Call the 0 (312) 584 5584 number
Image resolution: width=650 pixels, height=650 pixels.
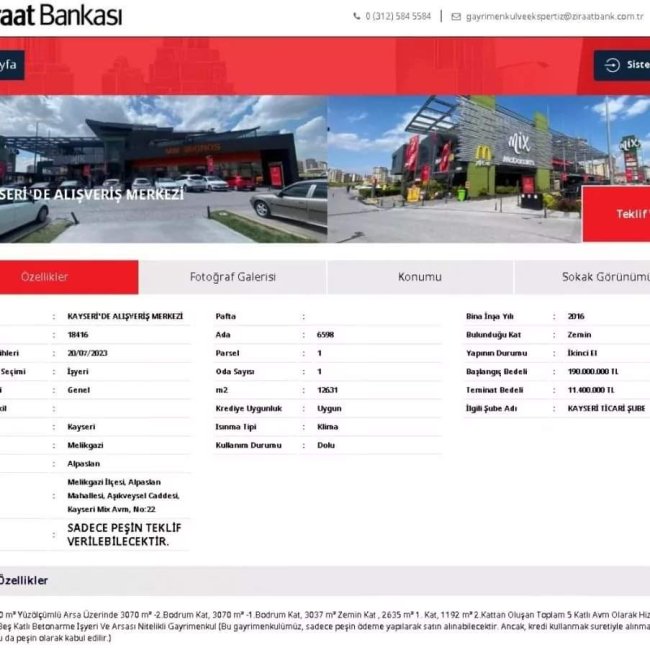tap(398, 16)
